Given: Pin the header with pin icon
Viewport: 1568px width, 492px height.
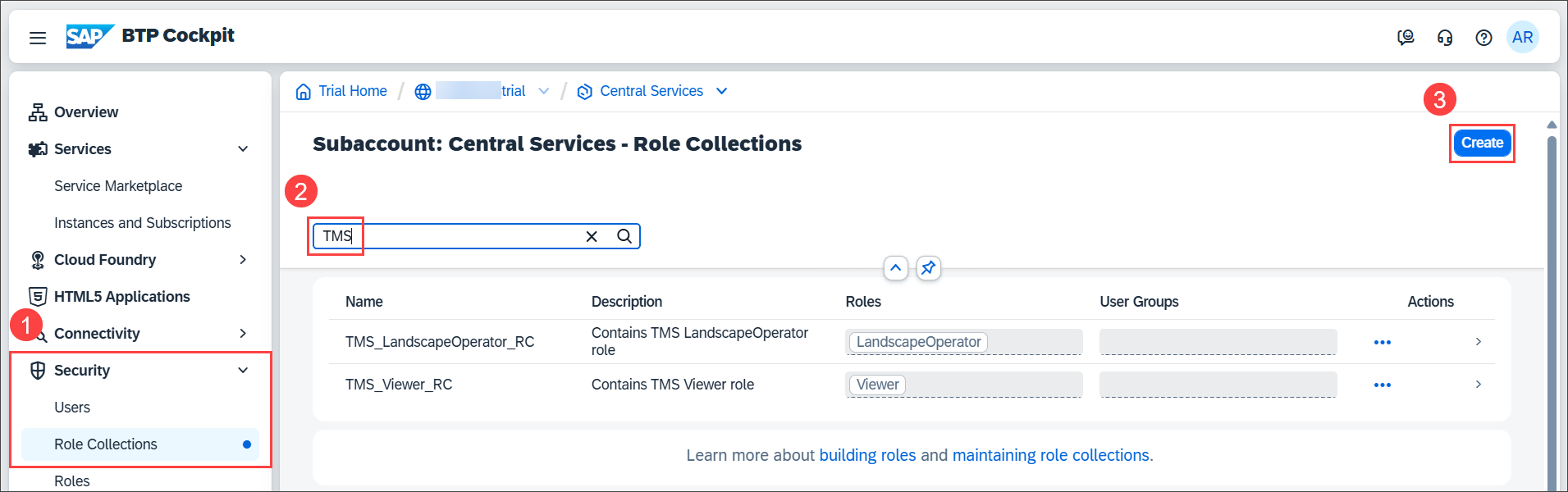Looking at the screenshot, I should pyautogui.click(x=928, y=268).
